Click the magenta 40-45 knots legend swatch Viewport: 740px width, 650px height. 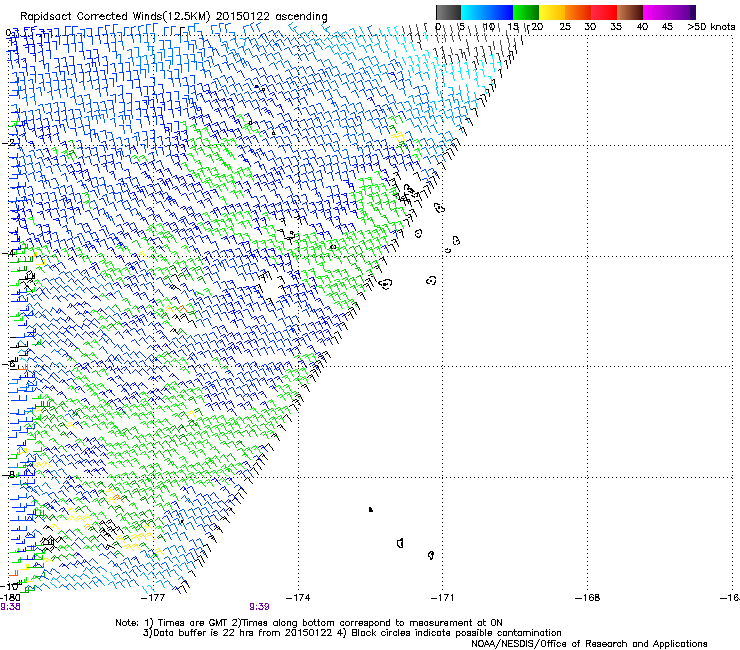pos(656,12)
